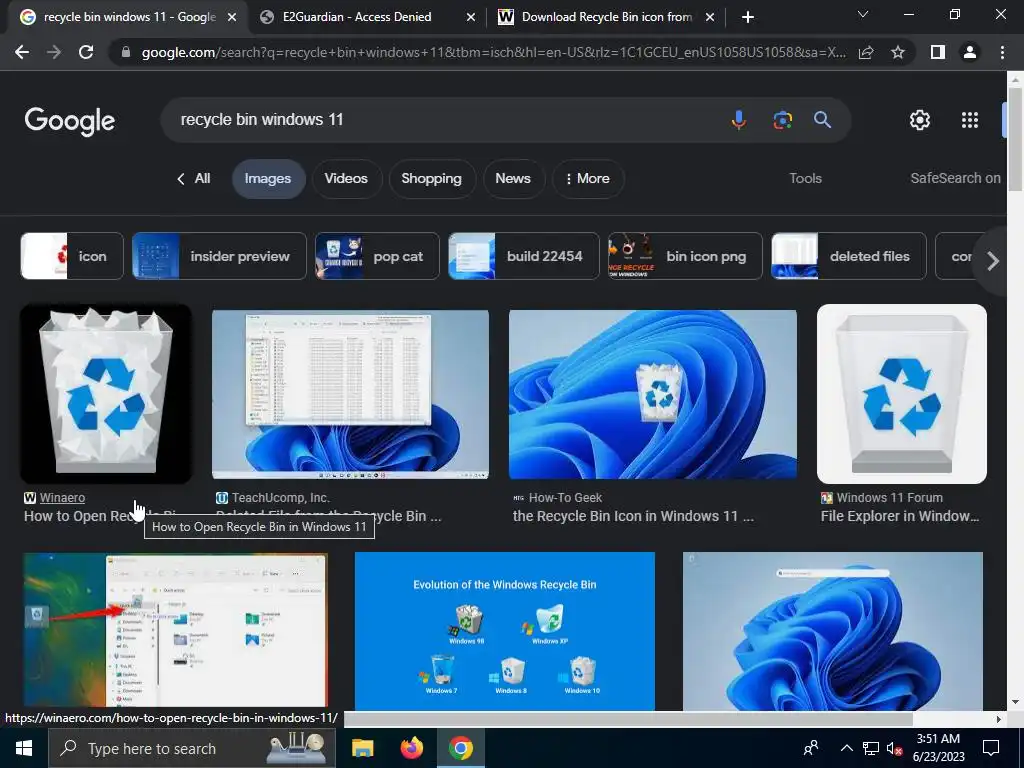Close the E2Guardian tab
Image resolution: width=1024 pixels, height=768 pixels.
point(470,18)
